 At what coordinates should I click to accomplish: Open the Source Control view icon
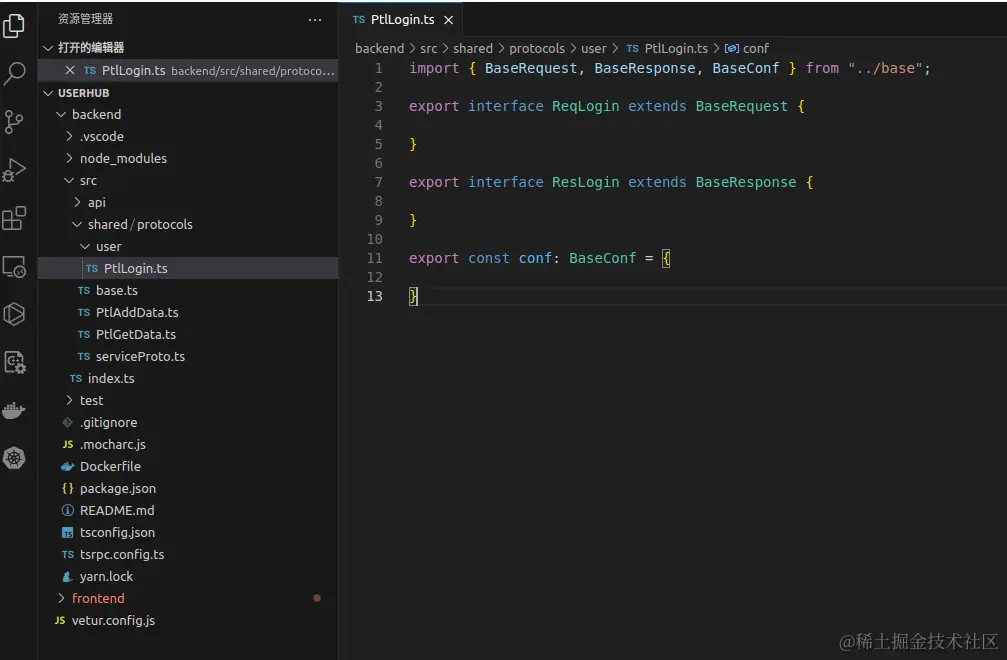[x=14, y=121]
